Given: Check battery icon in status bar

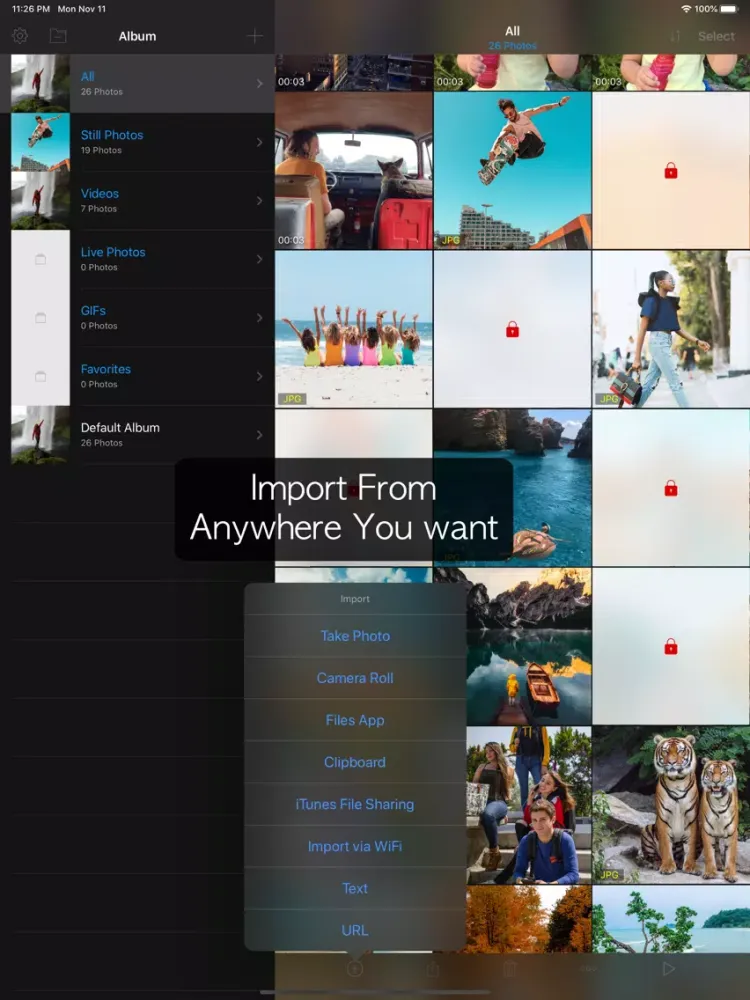Looking at the screenshot, I should (728, 9).
